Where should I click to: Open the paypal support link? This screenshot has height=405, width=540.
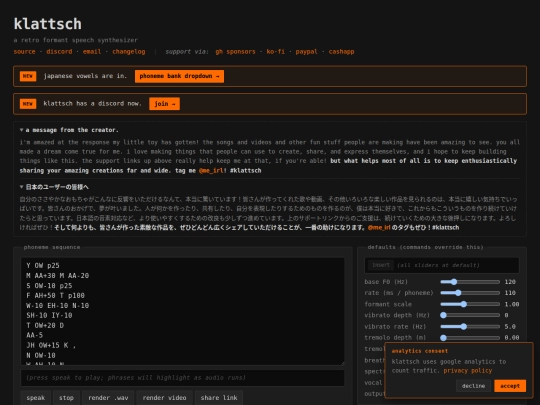coord(307,52)
